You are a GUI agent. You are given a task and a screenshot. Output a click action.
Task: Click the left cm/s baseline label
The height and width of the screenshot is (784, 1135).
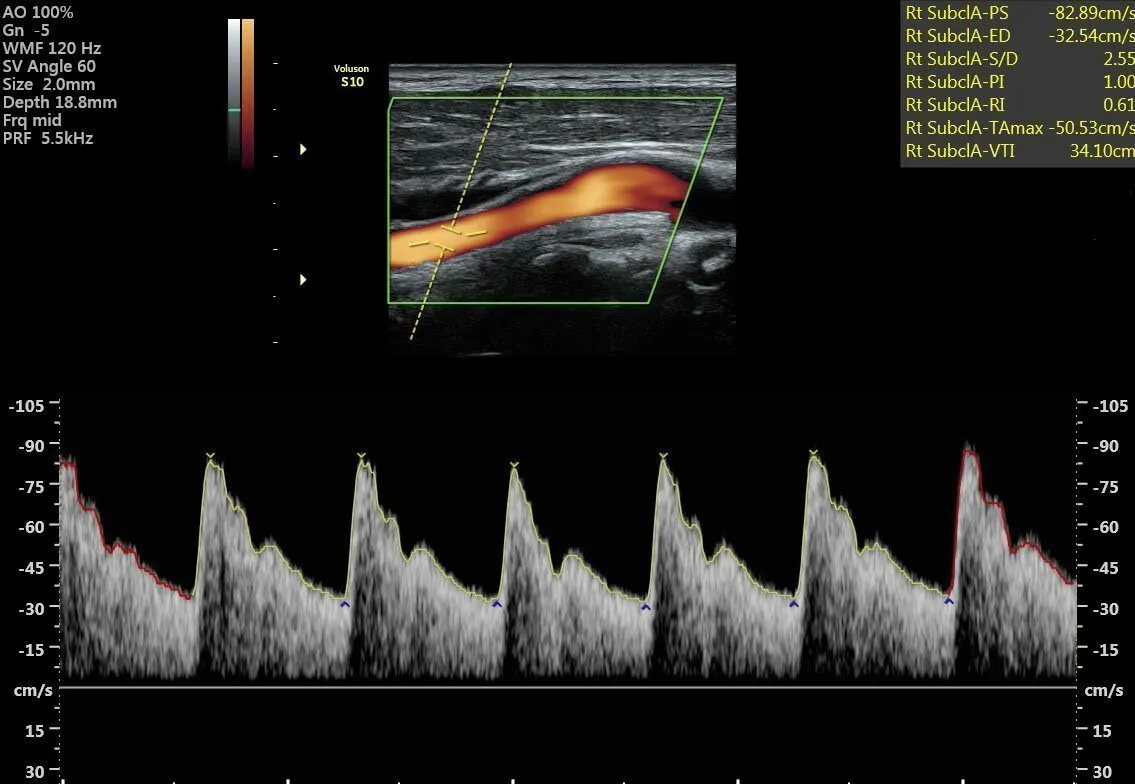coord(33,691)
